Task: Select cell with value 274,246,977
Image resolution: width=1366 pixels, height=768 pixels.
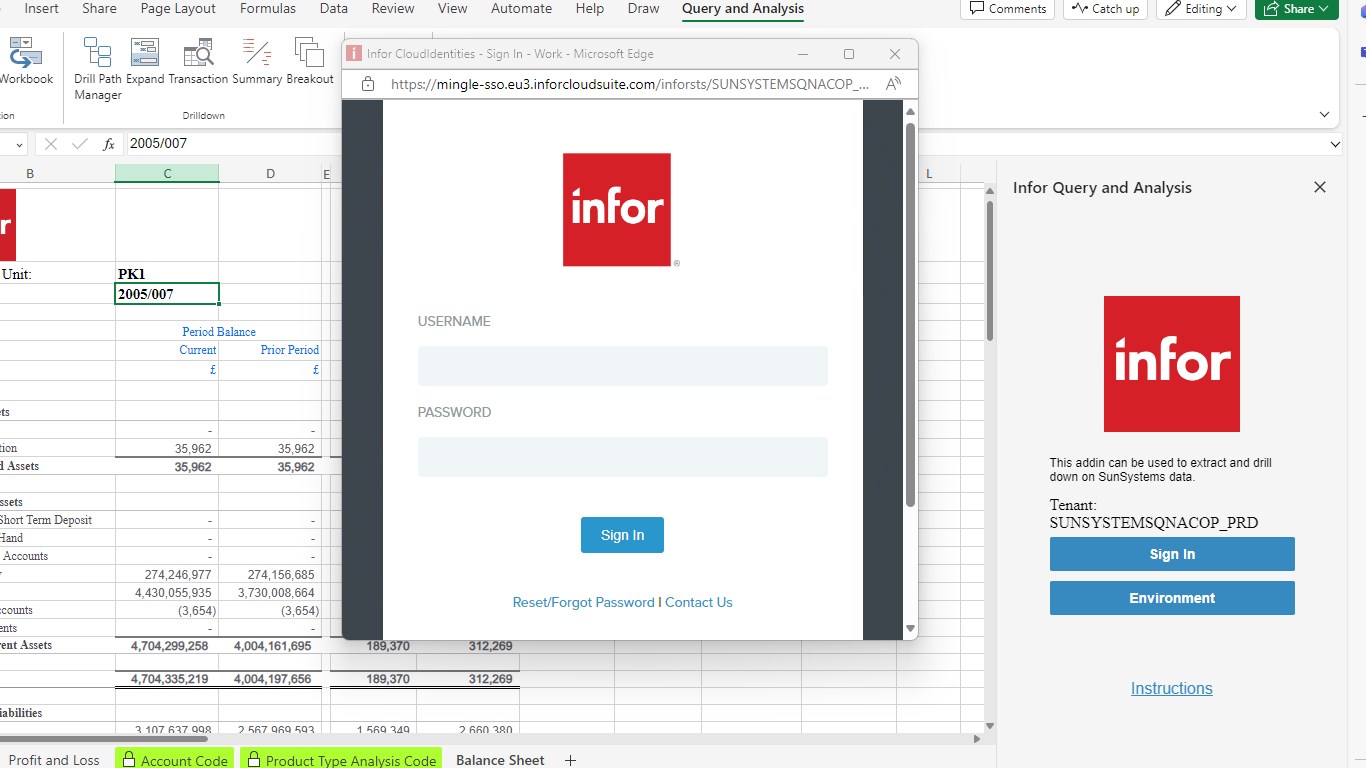Action: click(167, 574)
